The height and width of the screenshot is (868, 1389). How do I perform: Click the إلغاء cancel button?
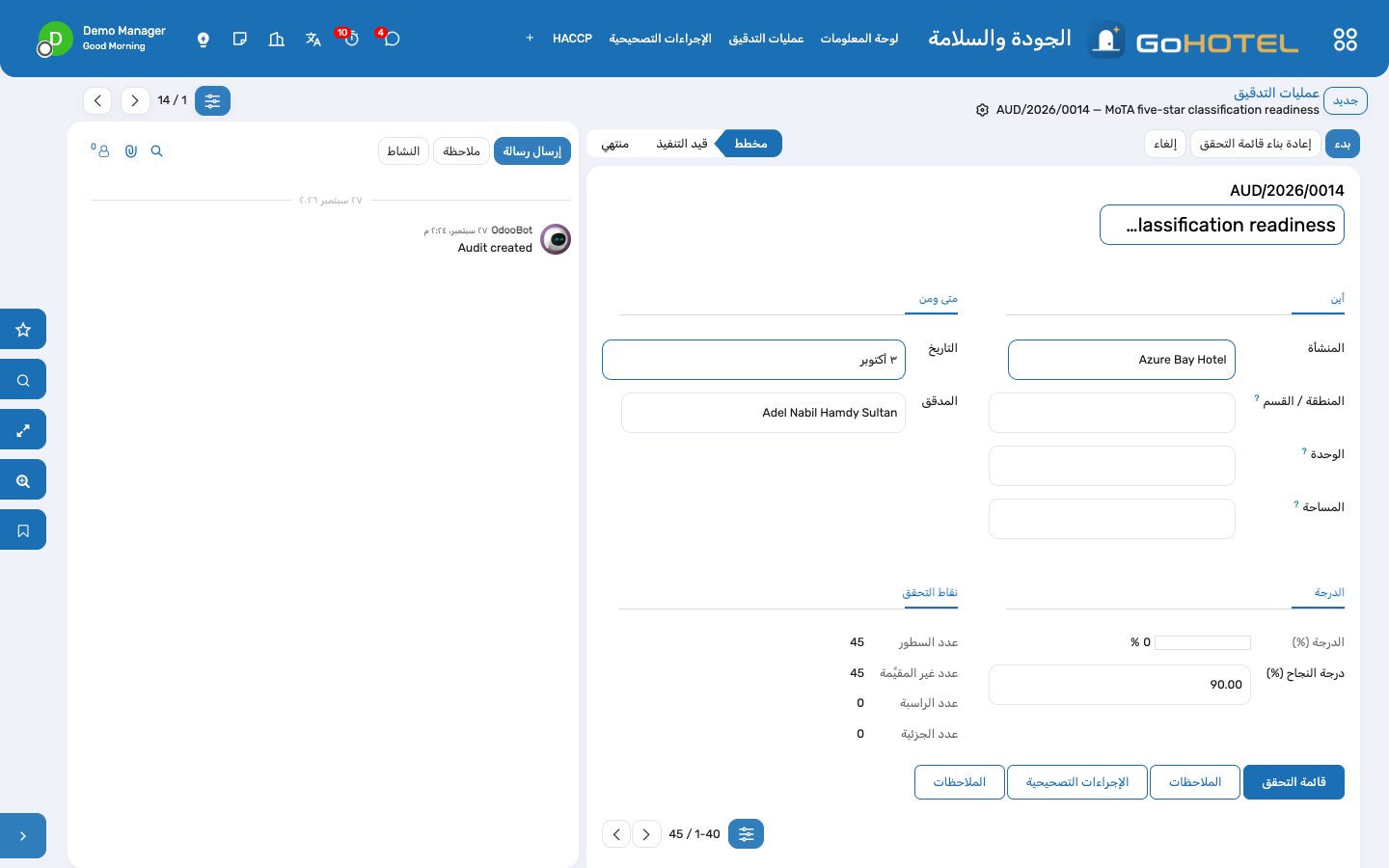point(1165,144)
